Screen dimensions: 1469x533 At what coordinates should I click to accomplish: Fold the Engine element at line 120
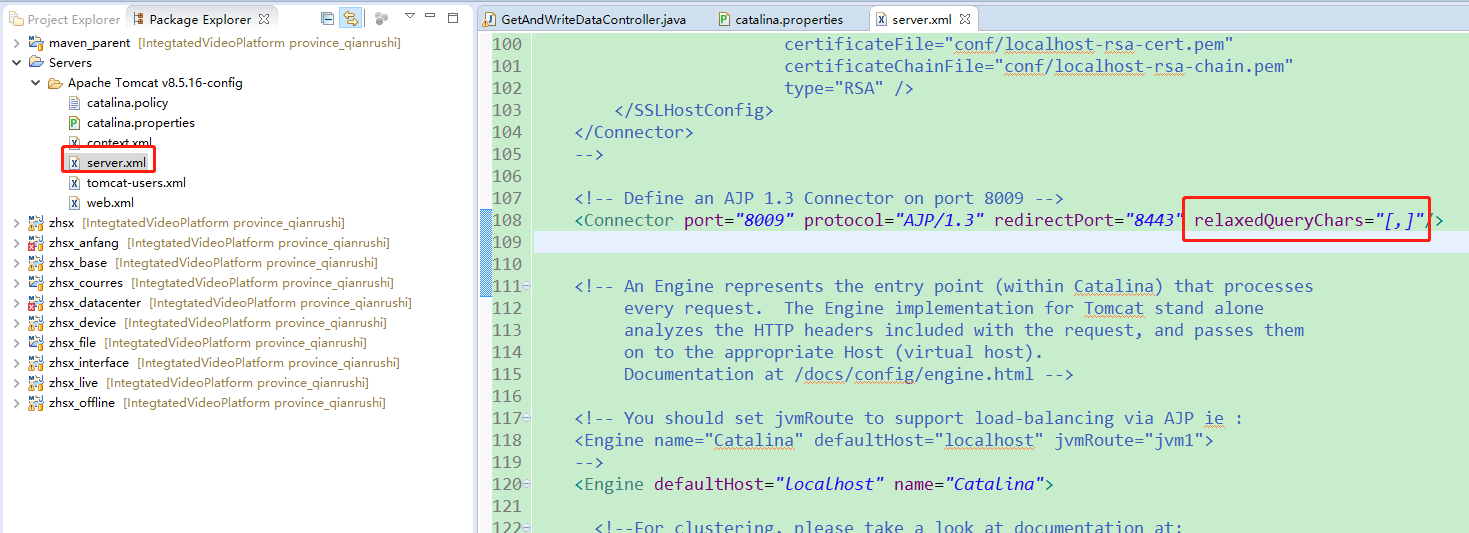527,485
